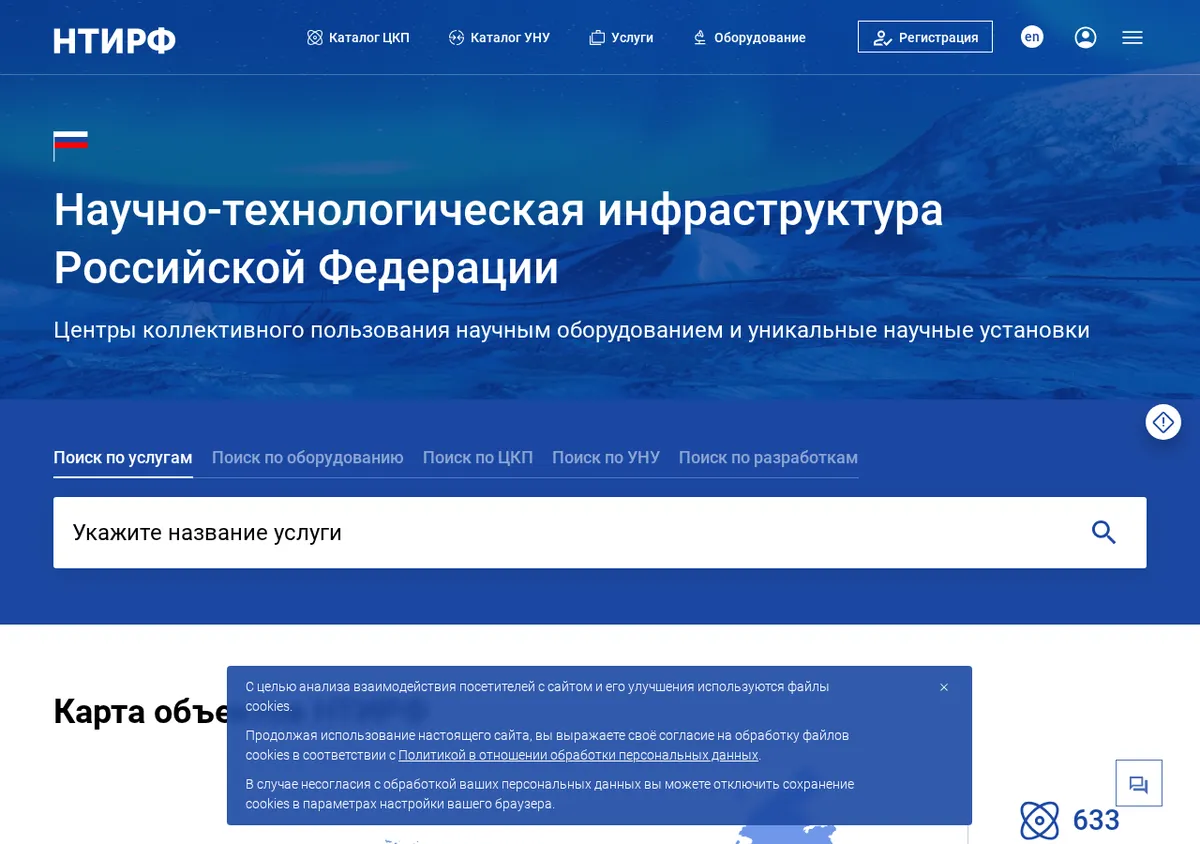Switch to the Поиск по УНУ tab
Image resolution: width=1200 pixels, height=844 pixels.
click(606, 457)
